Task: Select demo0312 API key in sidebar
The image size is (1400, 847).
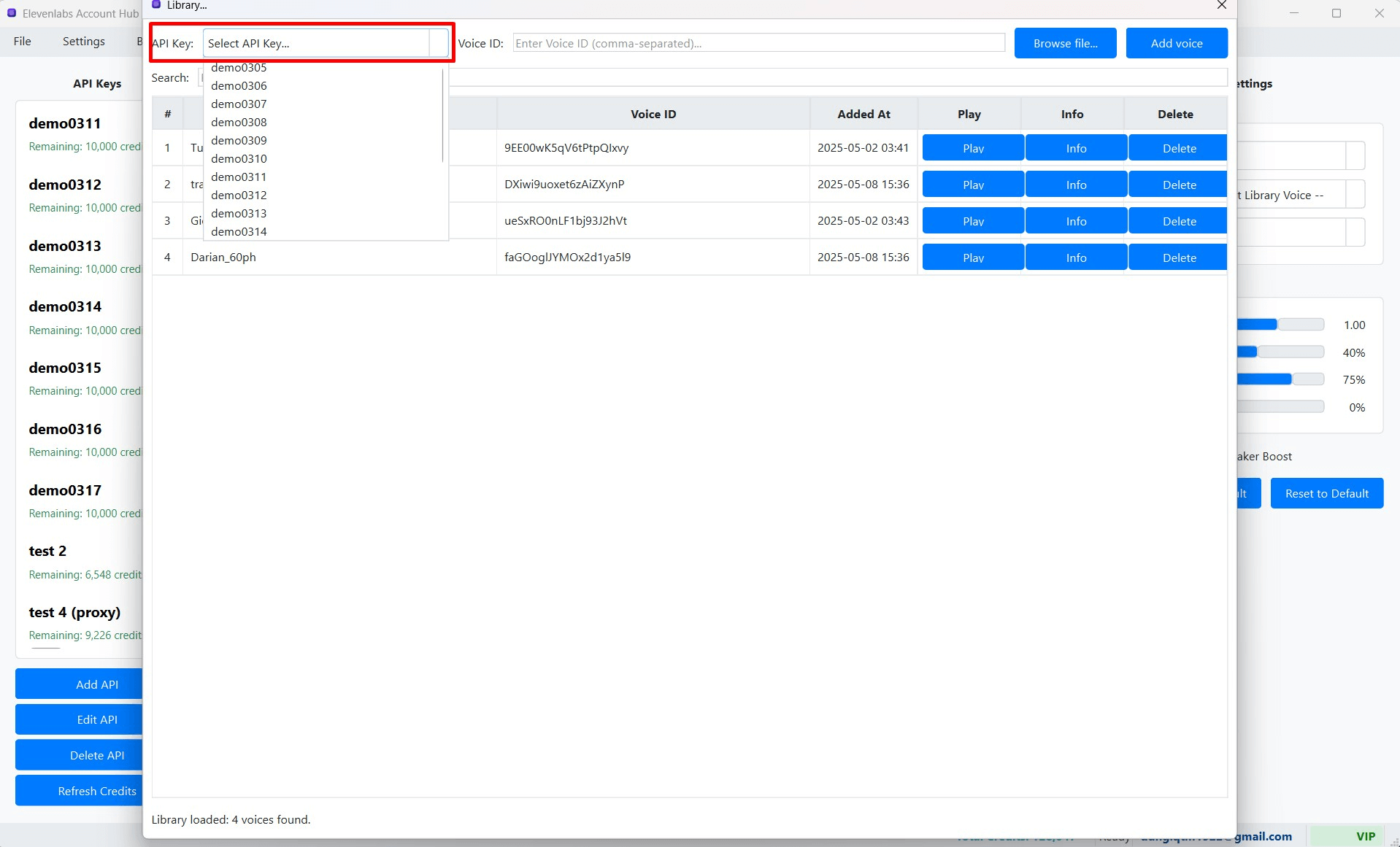Action: [x=80, y=196]
